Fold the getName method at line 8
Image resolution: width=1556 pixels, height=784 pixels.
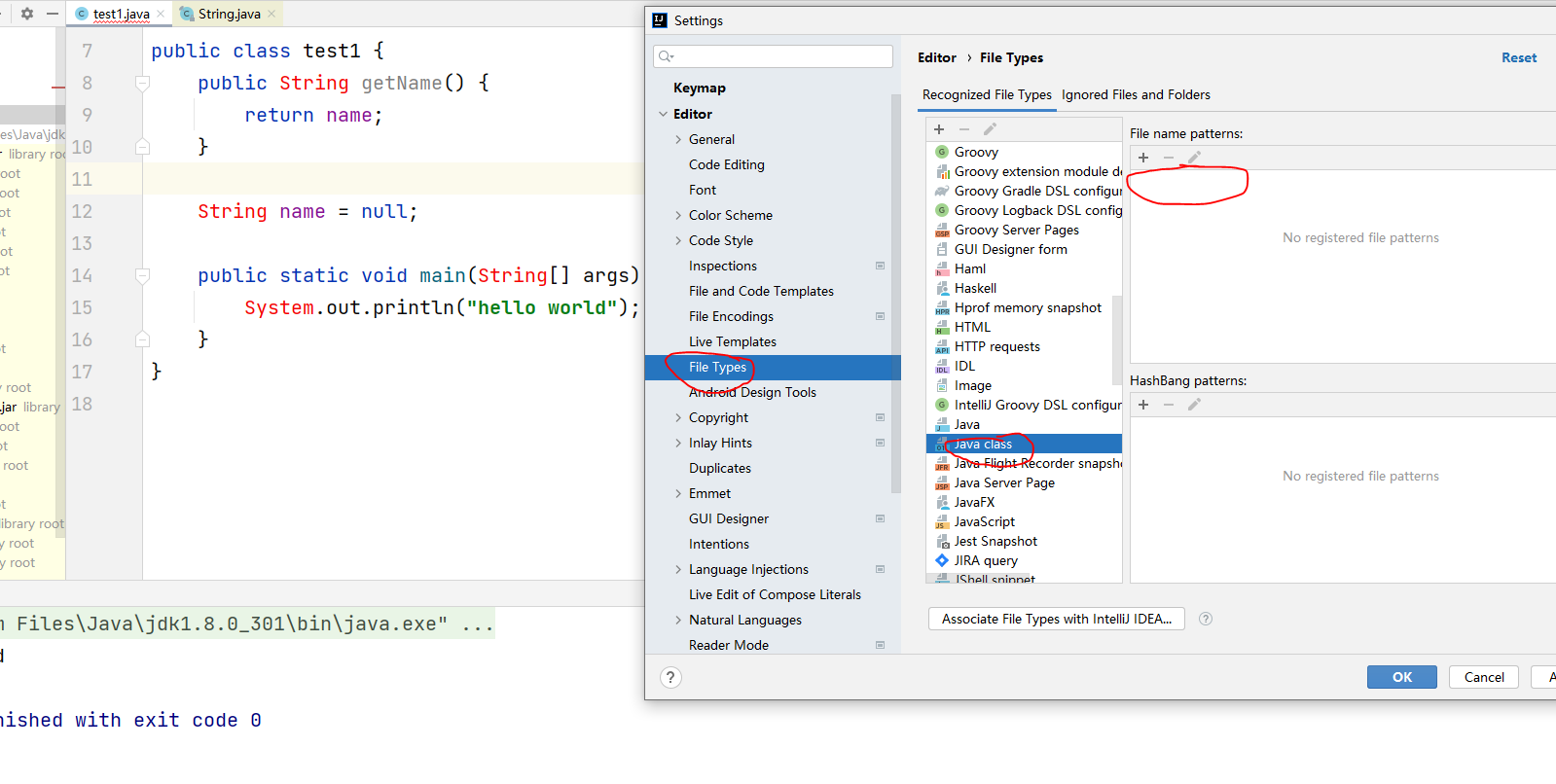click(142, 84)
